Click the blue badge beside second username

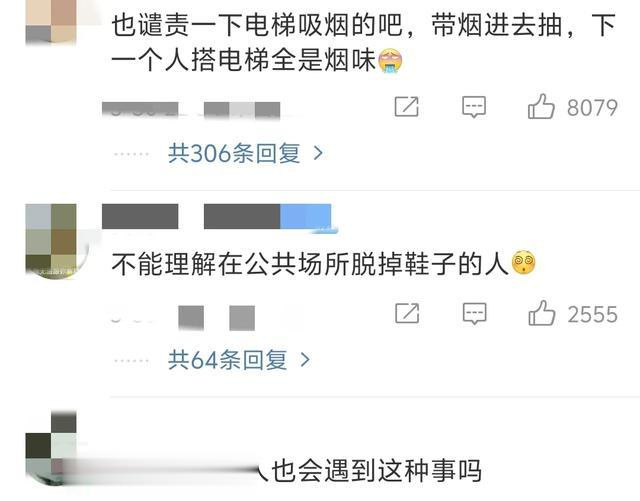coord(305,216)
